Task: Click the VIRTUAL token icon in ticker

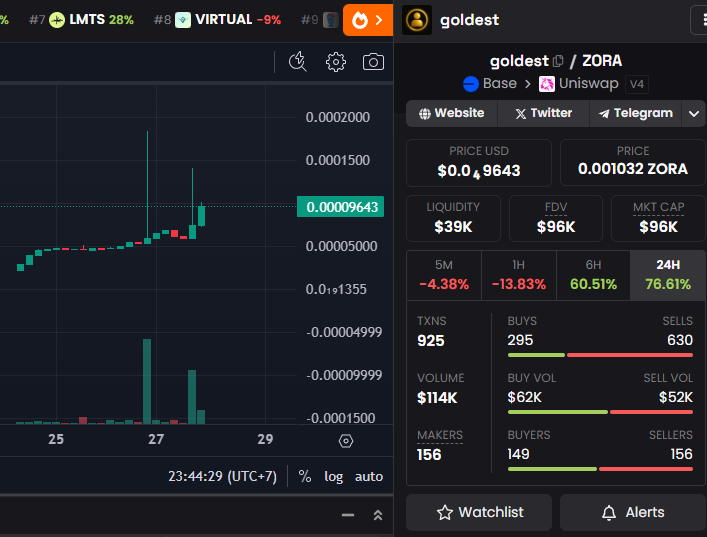Action: [x=183, y=20]
